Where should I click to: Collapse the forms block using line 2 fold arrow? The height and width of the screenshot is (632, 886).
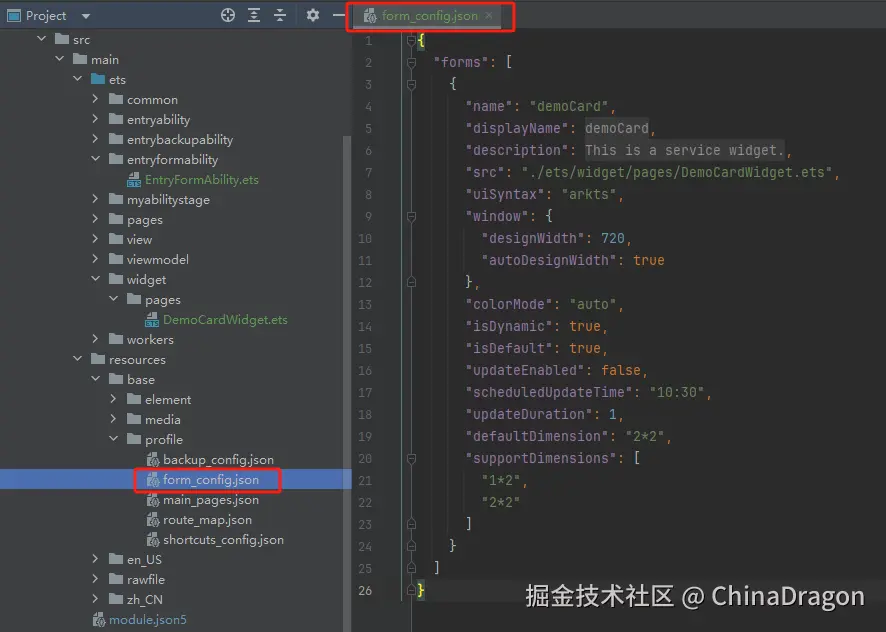[411, 62]
